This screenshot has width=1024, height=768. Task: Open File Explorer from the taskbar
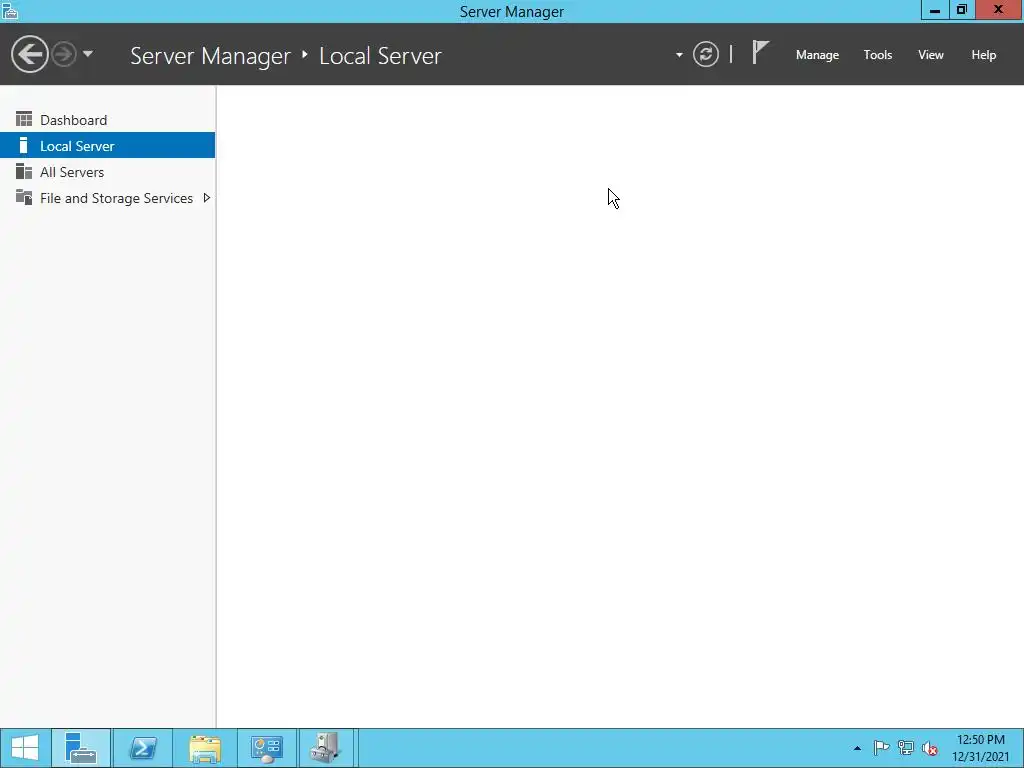pyautogui.click(x=205, y=748)
